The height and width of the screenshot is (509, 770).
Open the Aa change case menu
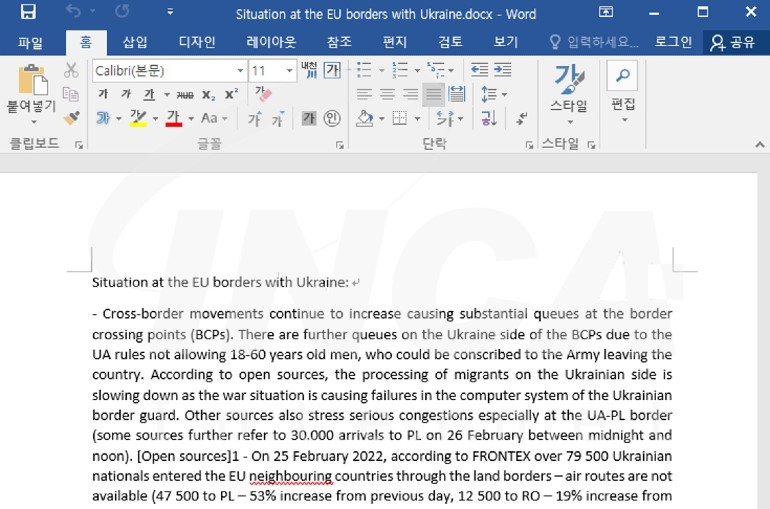pos(214,118)
